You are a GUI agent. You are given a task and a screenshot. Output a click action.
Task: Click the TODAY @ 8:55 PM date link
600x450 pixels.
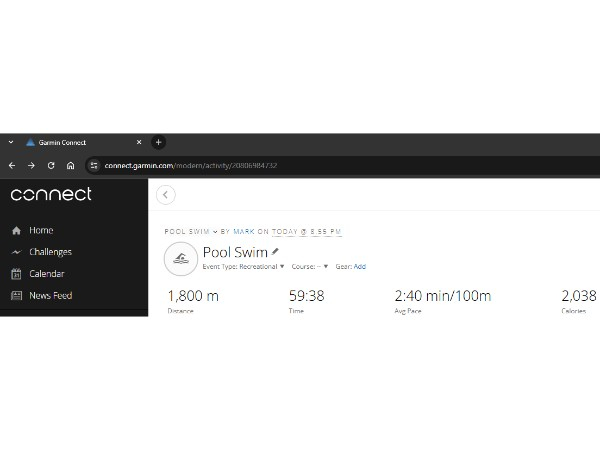point(307,232)
